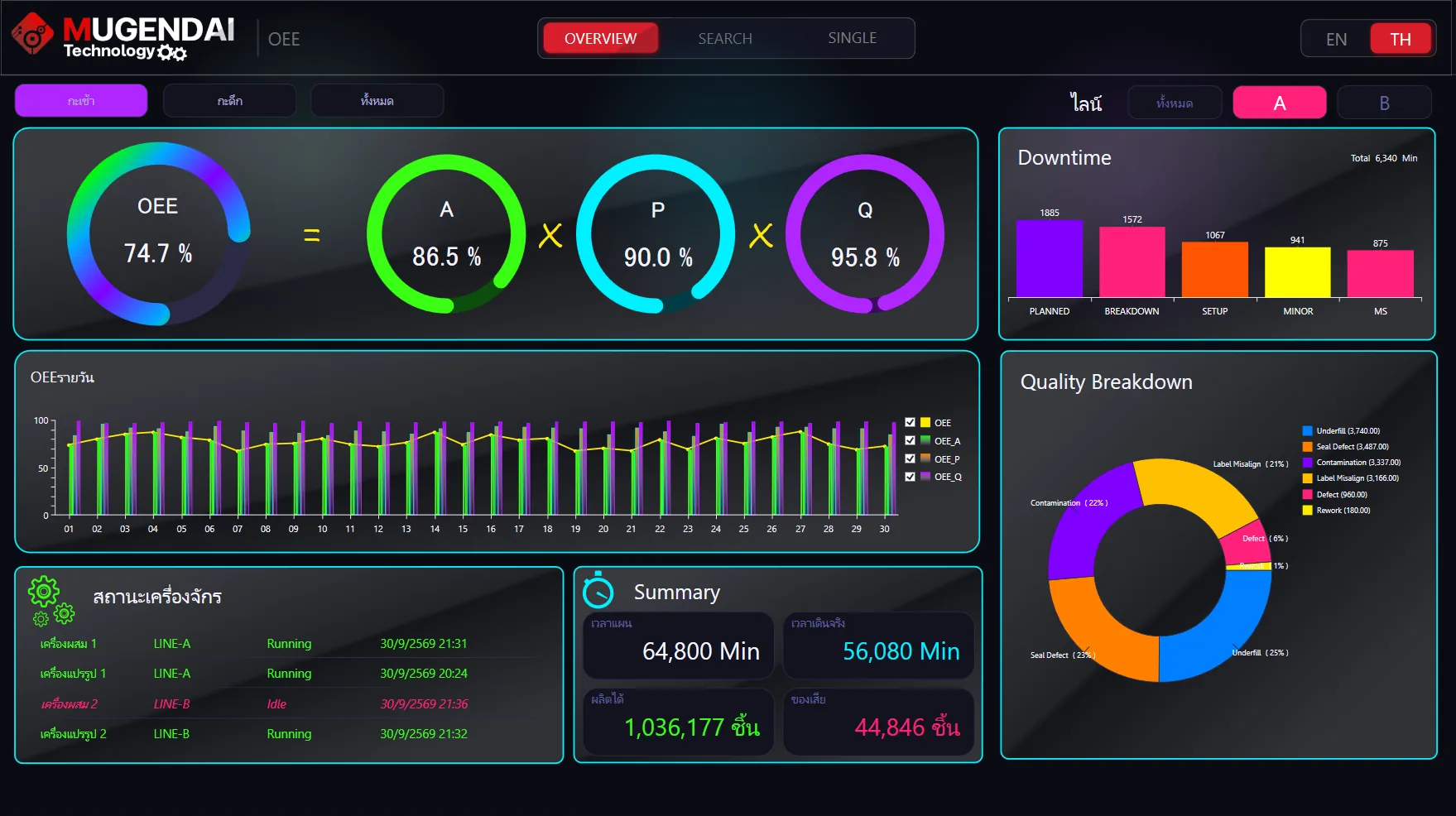Click the PLANNED downtime bar

(1050, 258)
